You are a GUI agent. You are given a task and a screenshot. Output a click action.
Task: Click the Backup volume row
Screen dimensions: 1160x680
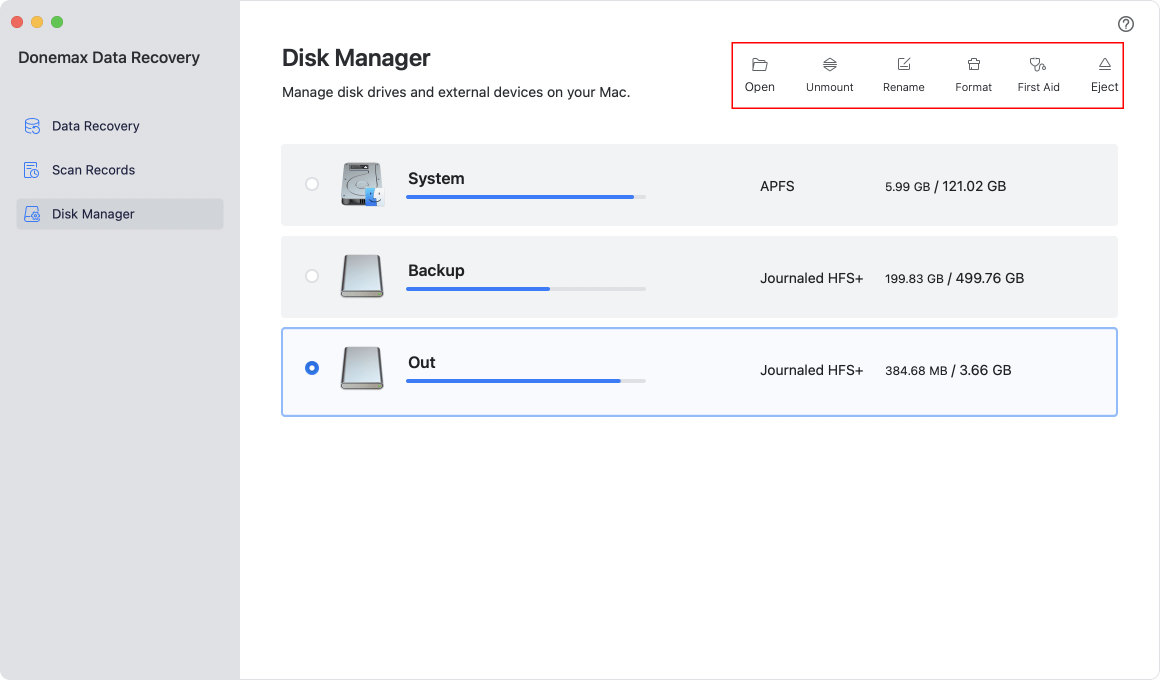pyautogui.click(x=700, y=276)
